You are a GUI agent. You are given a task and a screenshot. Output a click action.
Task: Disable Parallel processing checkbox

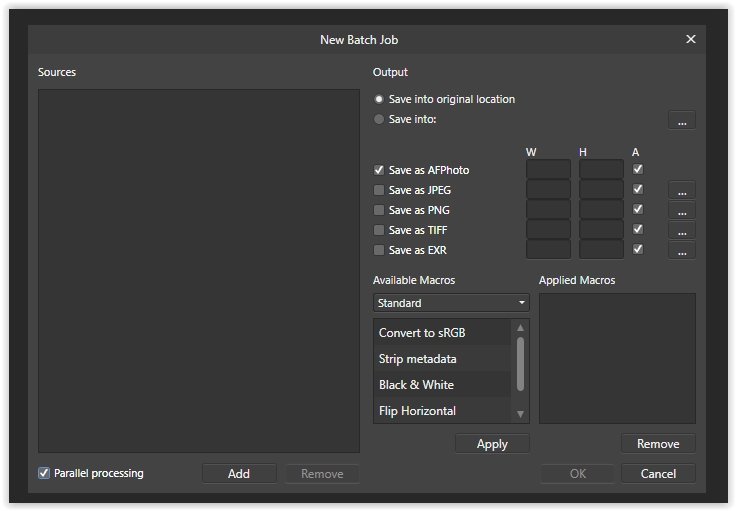point(44,473)
